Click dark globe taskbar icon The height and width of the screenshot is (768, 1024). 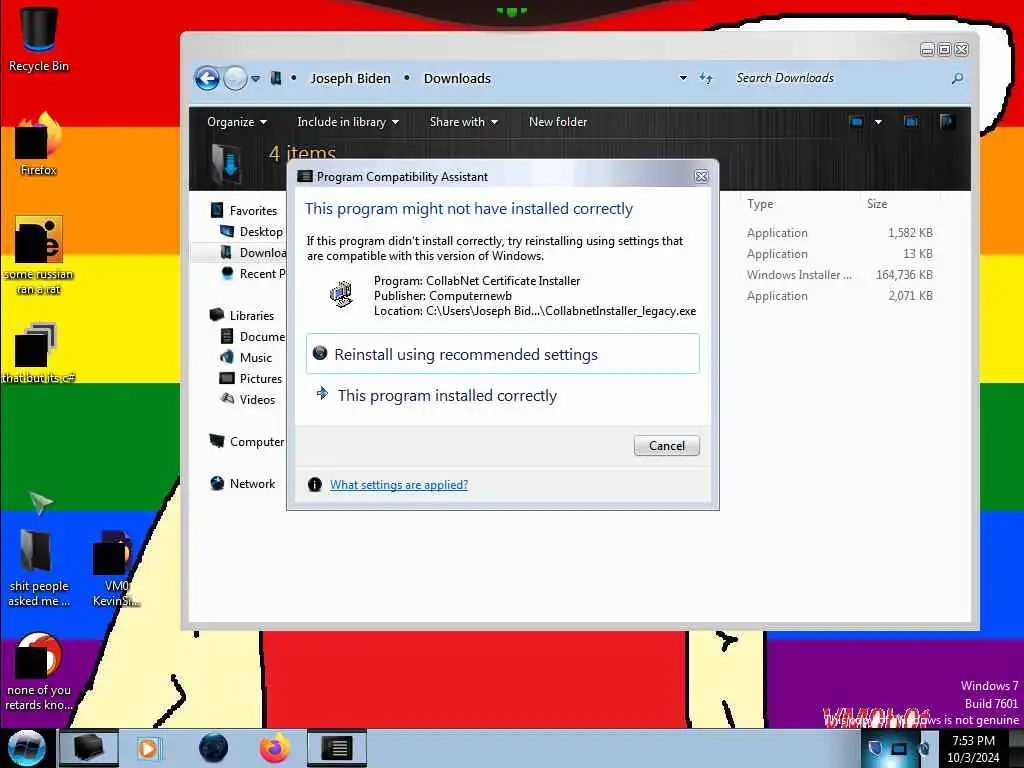coord(213,748)
